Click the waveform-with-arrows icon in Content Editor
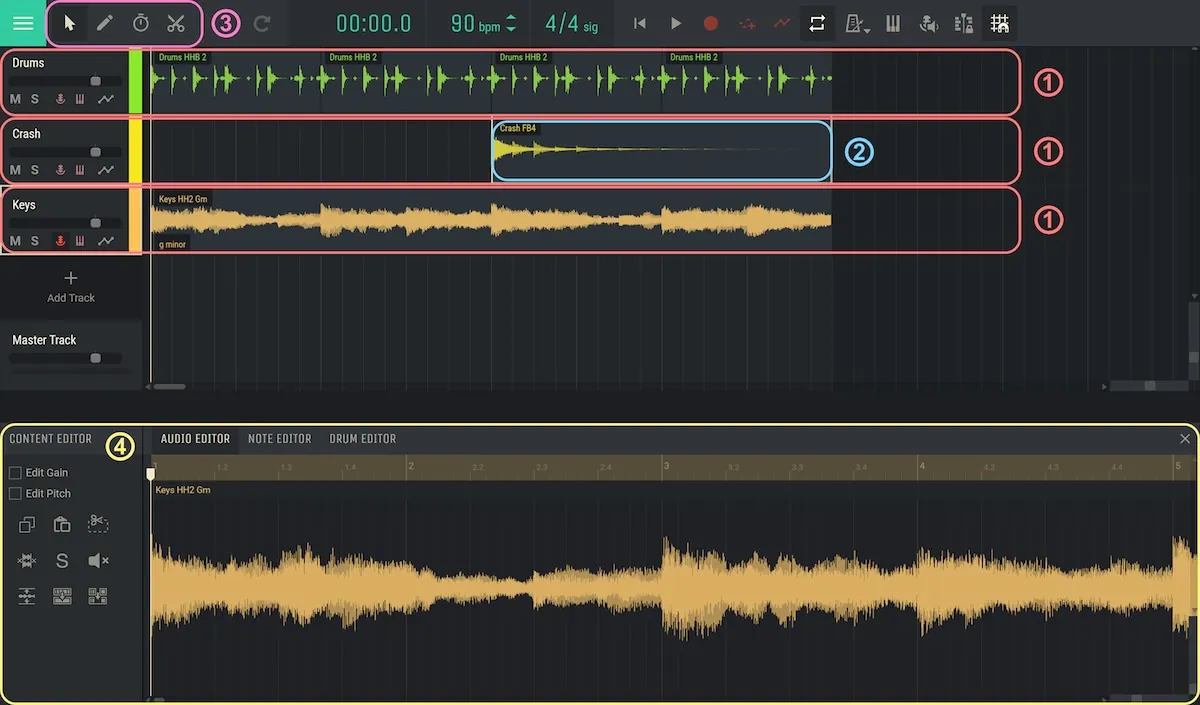 pyautogui.click(x=27, y=561)
